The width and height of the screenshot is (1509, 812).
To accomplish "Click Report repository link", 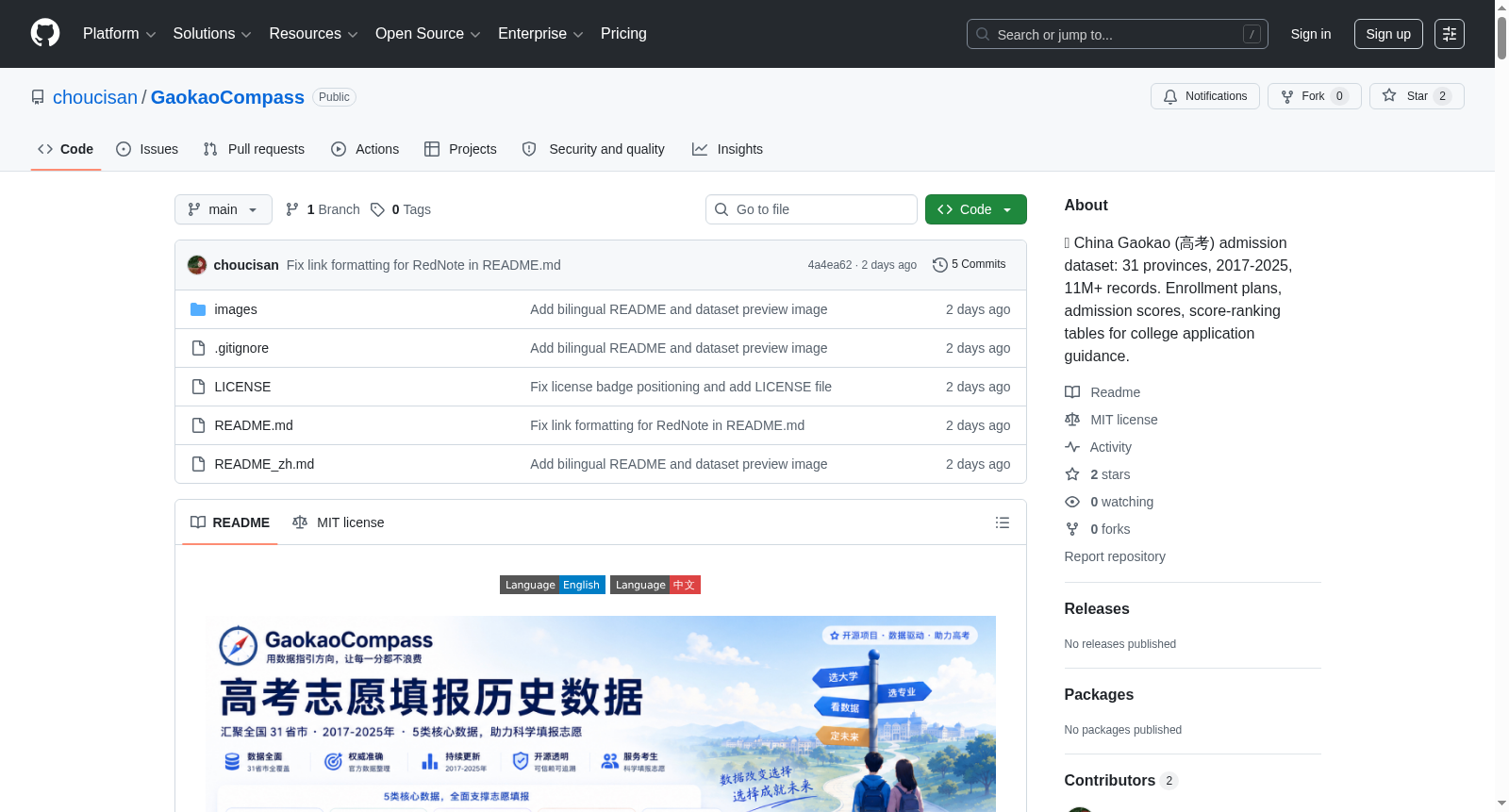I will coord(1115,556).
